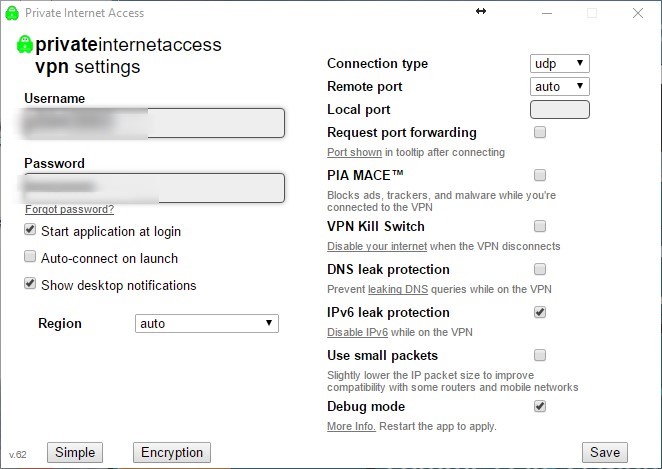Minimize the VPN settings window
Viewport: 662px width, 469px height.
pyautogui.click(x=547, y=13)
